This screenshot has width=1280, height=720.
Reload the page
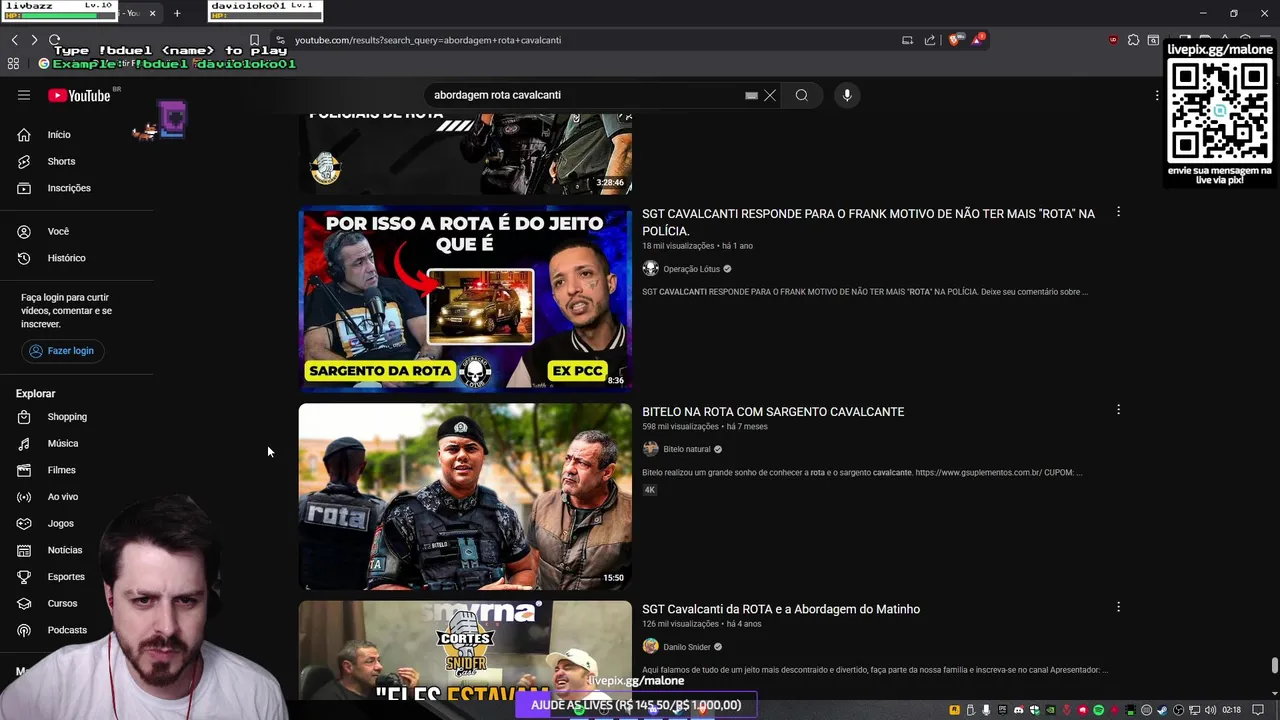(54, 40)
